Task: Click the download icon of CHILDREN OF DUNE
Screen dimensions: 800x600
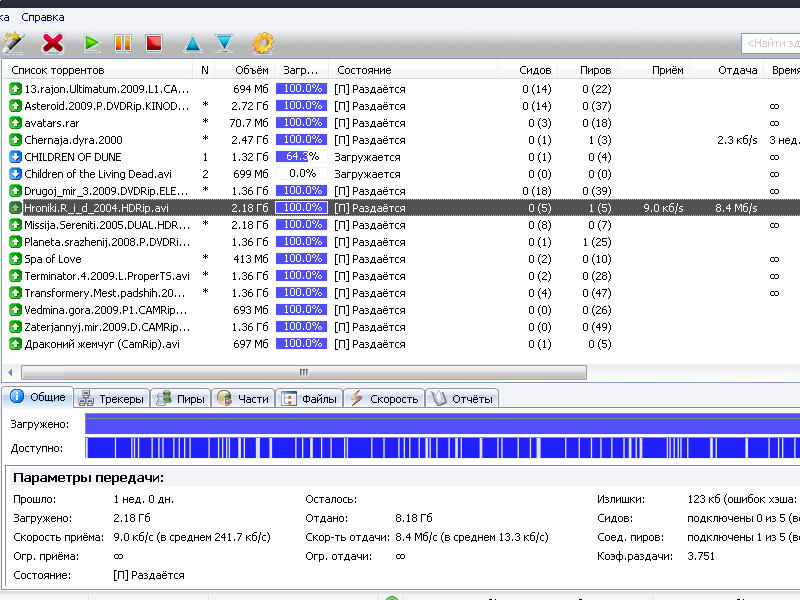Action: click(15, 157)
